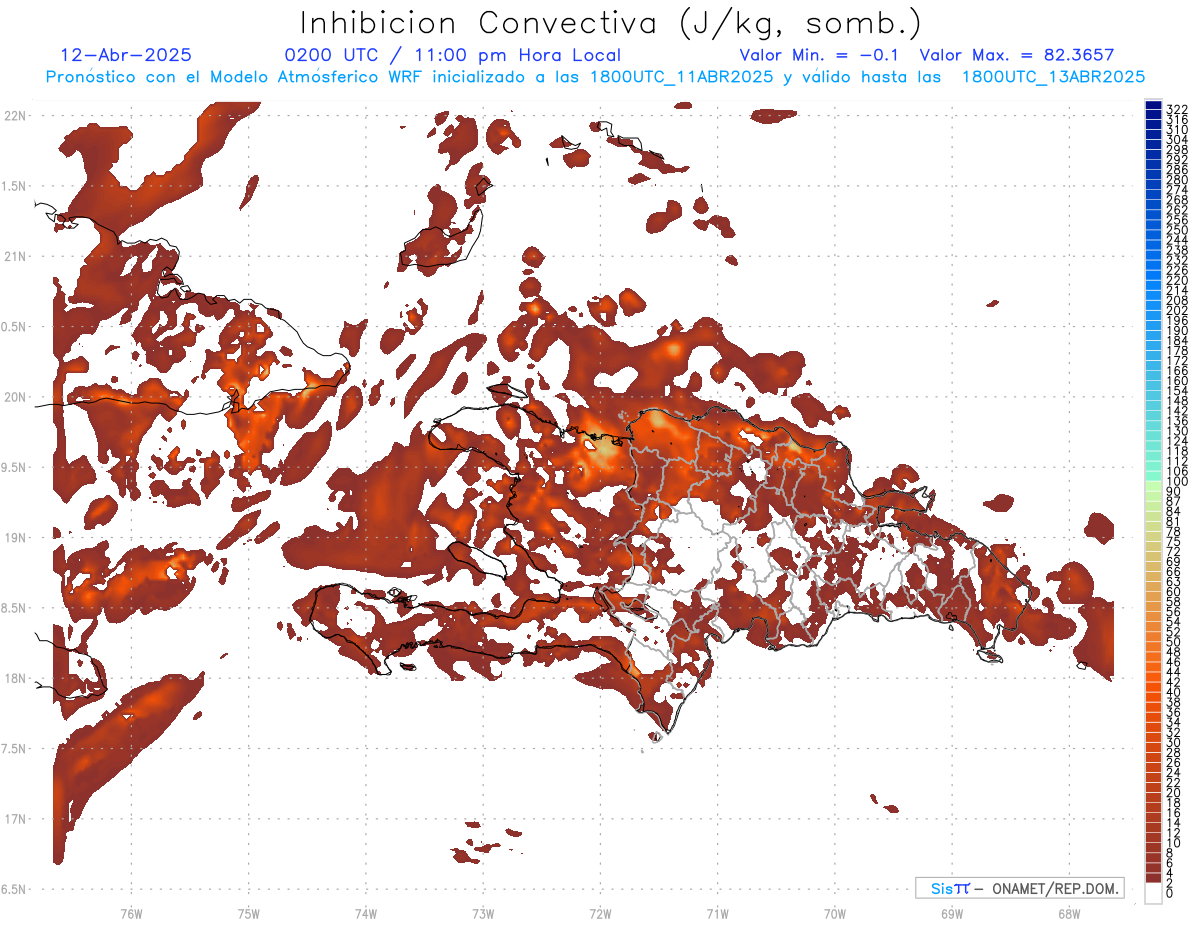Image resolution: width=1200 pixels, height=927 pixels.
Task: Select the date "12-Abr-2025"
Action: 126,56
